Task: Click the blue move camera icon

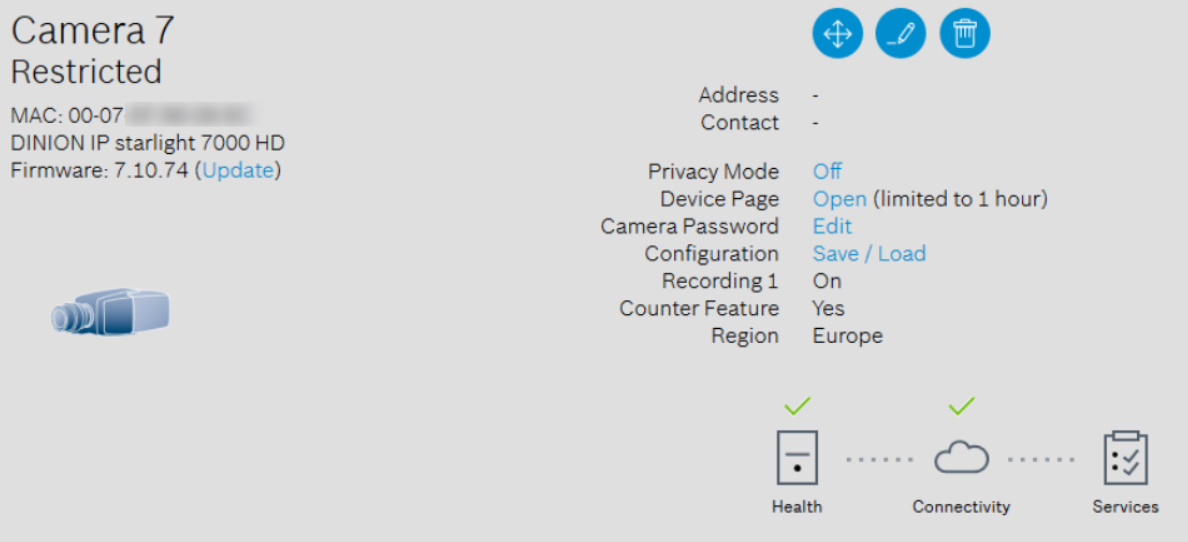Action: [x=837, y=33]
